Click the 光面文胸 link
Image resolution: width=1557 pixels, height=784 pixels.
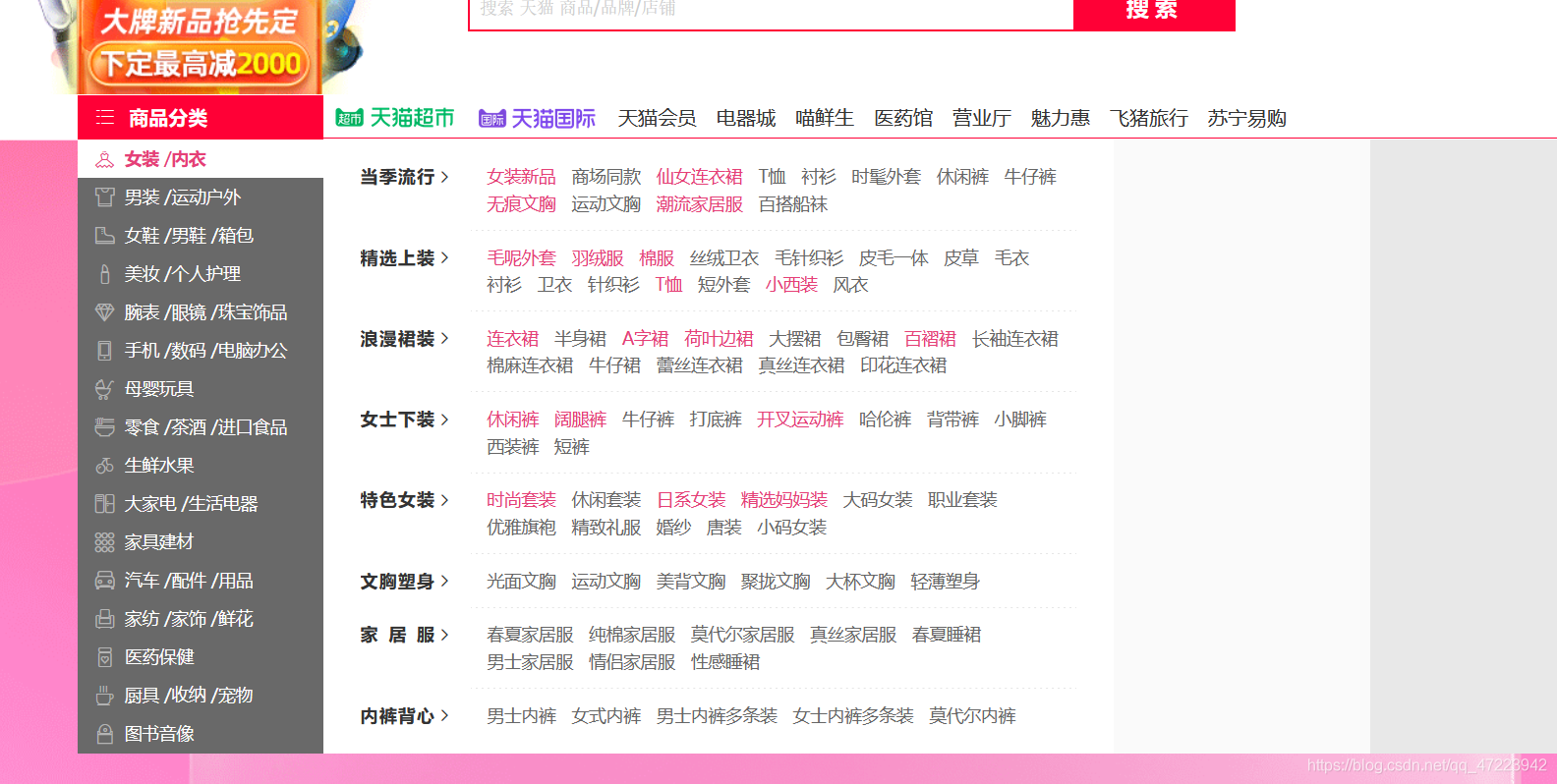coord(521,582)
